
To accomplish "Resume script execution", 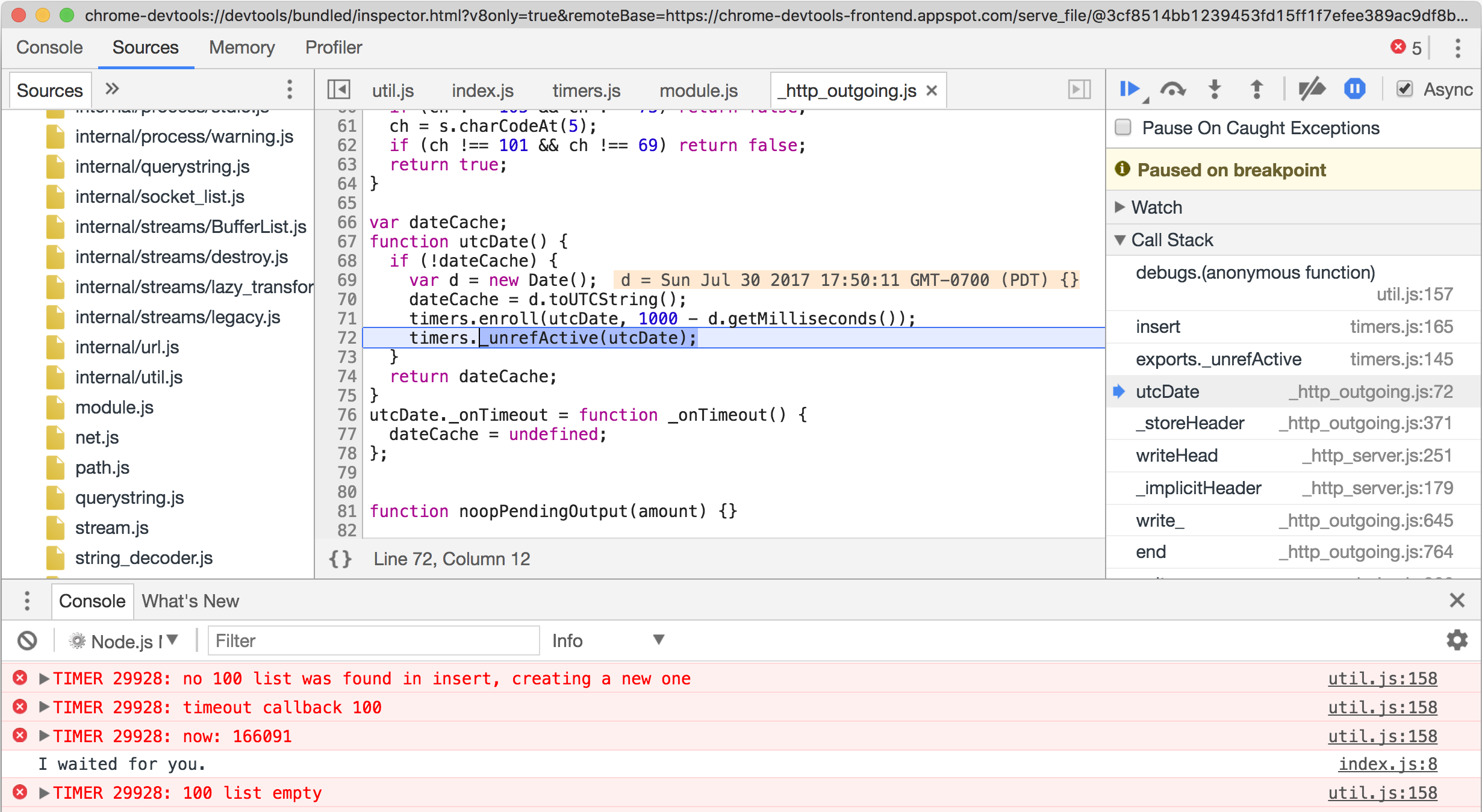I will (1129, 90).
